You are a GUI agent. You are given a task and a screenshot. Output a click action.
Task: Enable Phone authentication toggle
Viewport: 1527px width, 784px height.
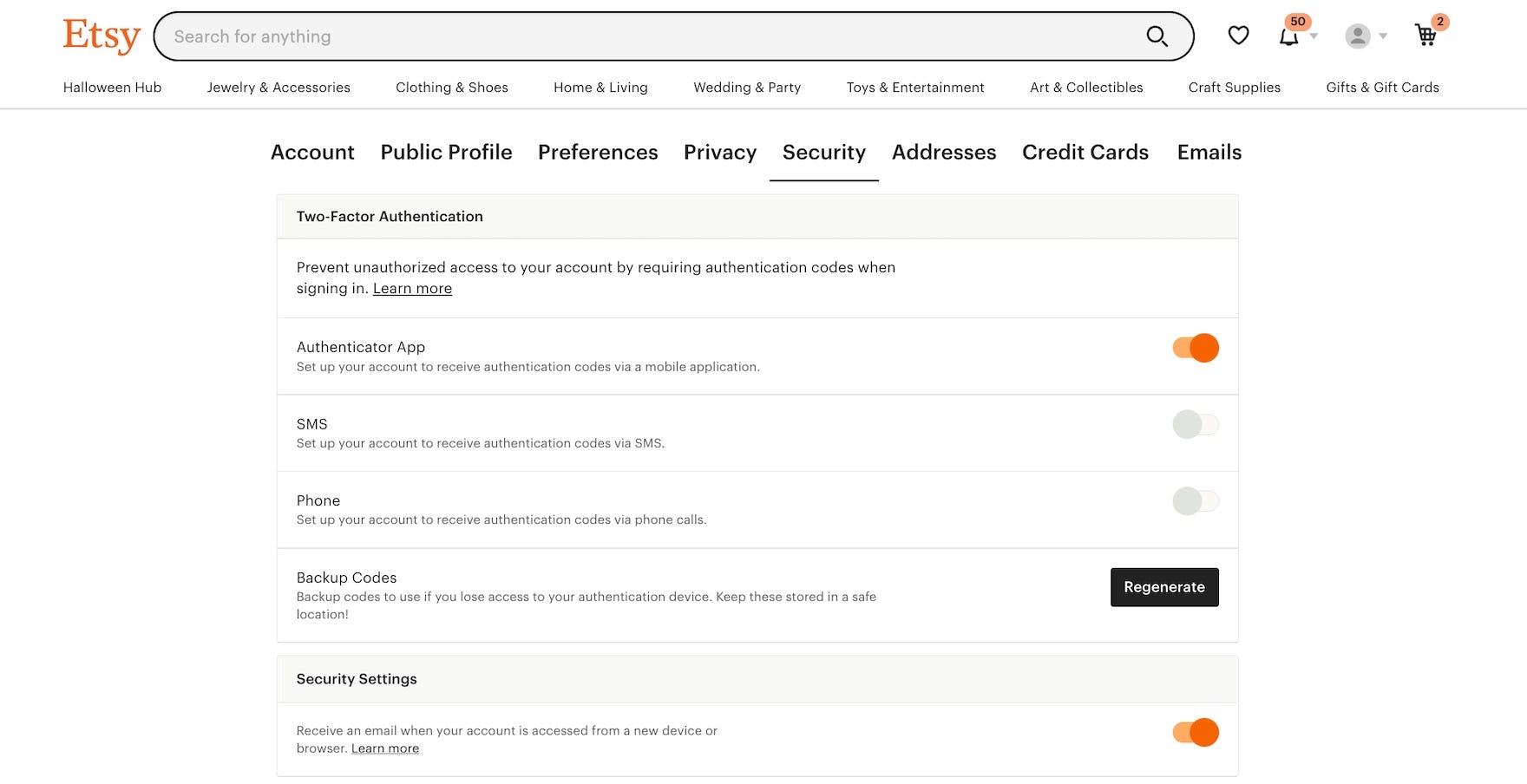pos(1195,500)
